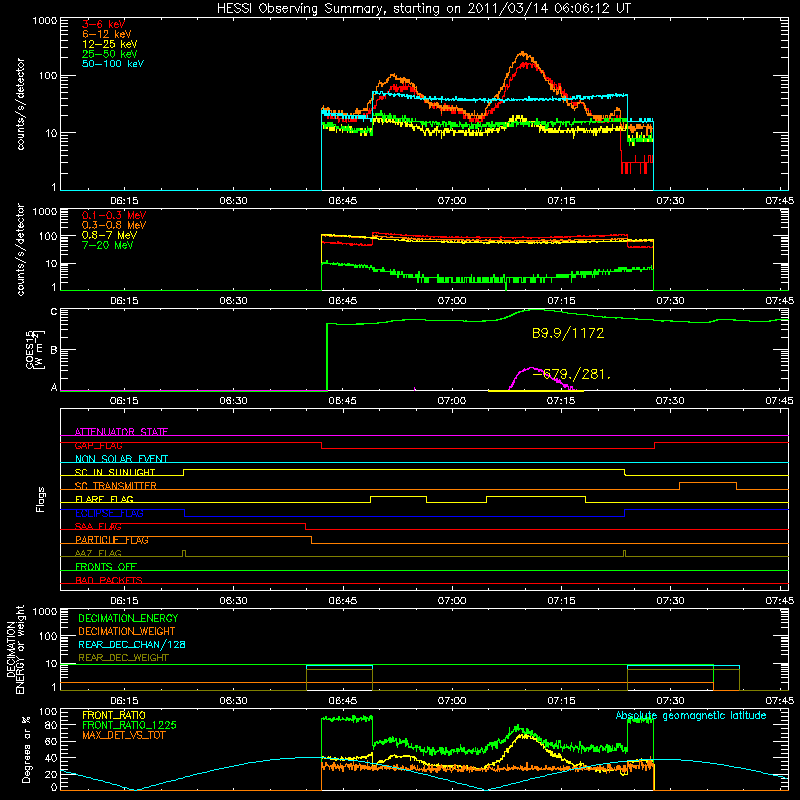Click the yellow FRONT_RATIO legend label
The width and height of the screenshot is (800, 800).
tap(114, 715)
